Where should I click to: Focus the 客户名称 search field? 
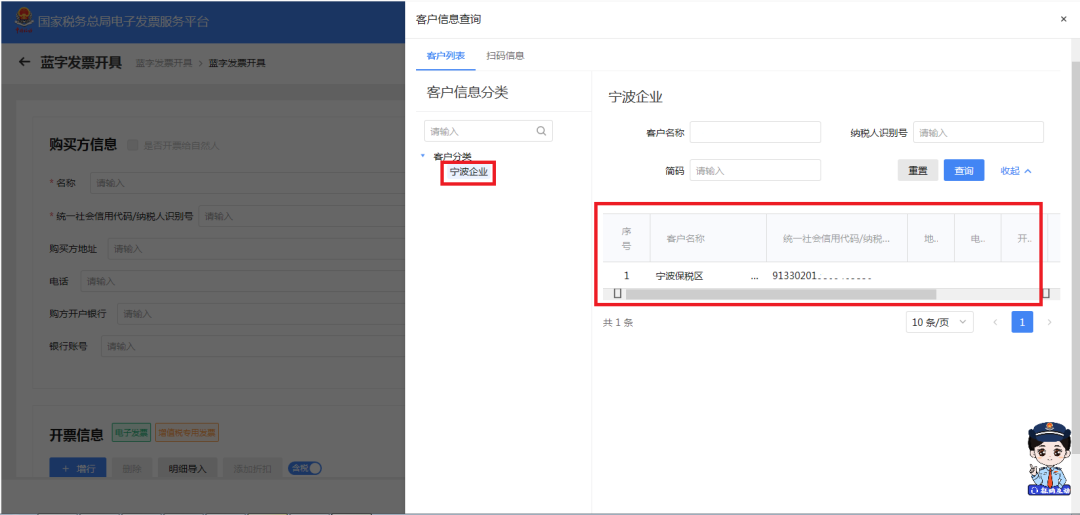pyautogui.click(x=755, y=132)
